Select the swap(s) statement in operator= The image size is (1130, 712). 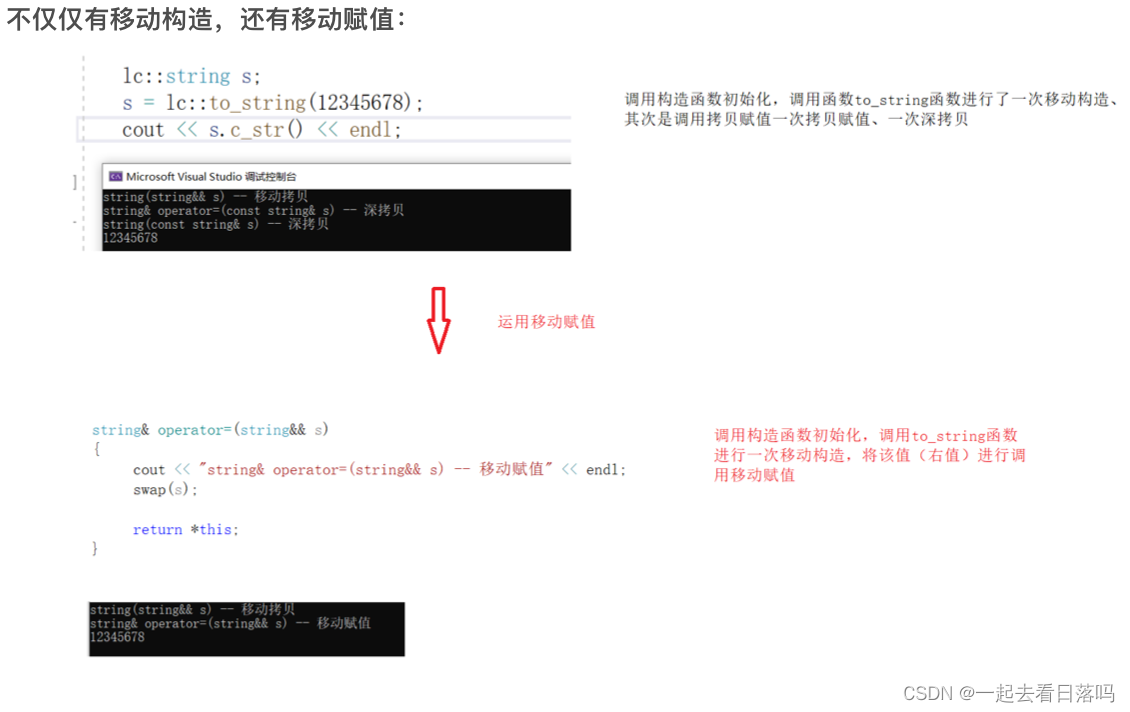point(165,490)
